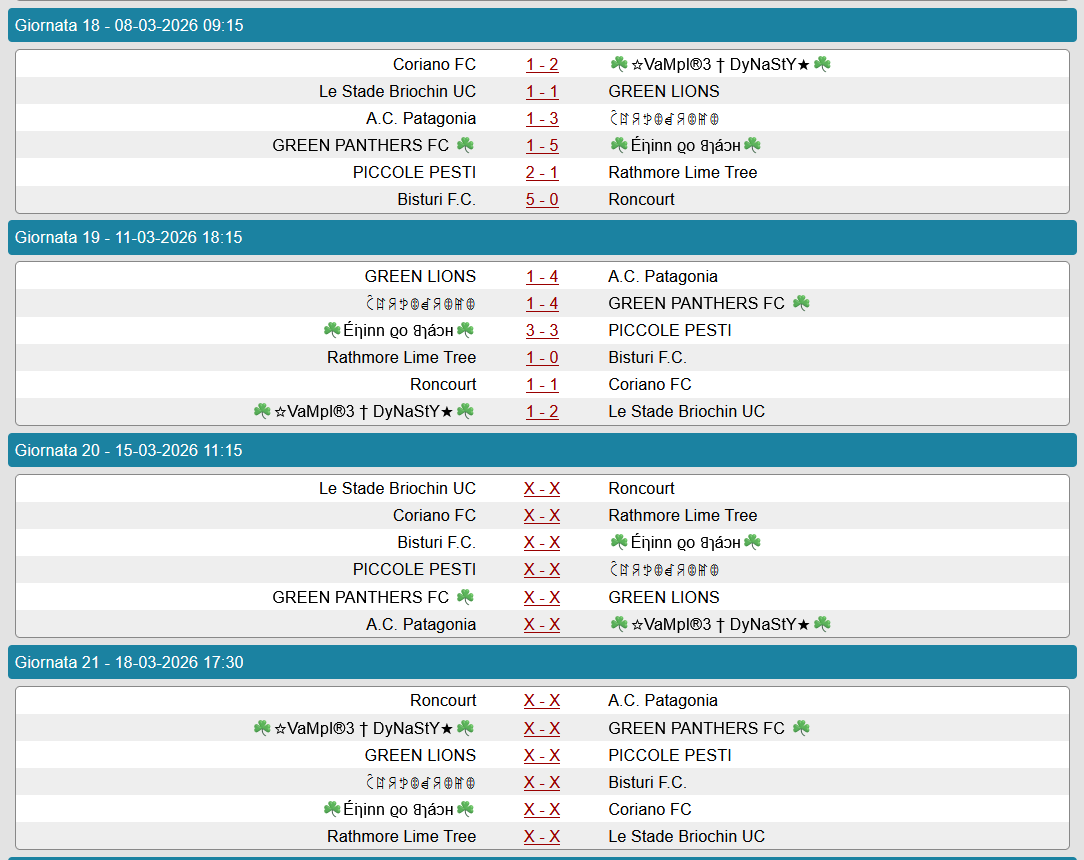Open the GREEN PANTHERS FC vs GREEN LIONS fixture link

click(542, 598)
